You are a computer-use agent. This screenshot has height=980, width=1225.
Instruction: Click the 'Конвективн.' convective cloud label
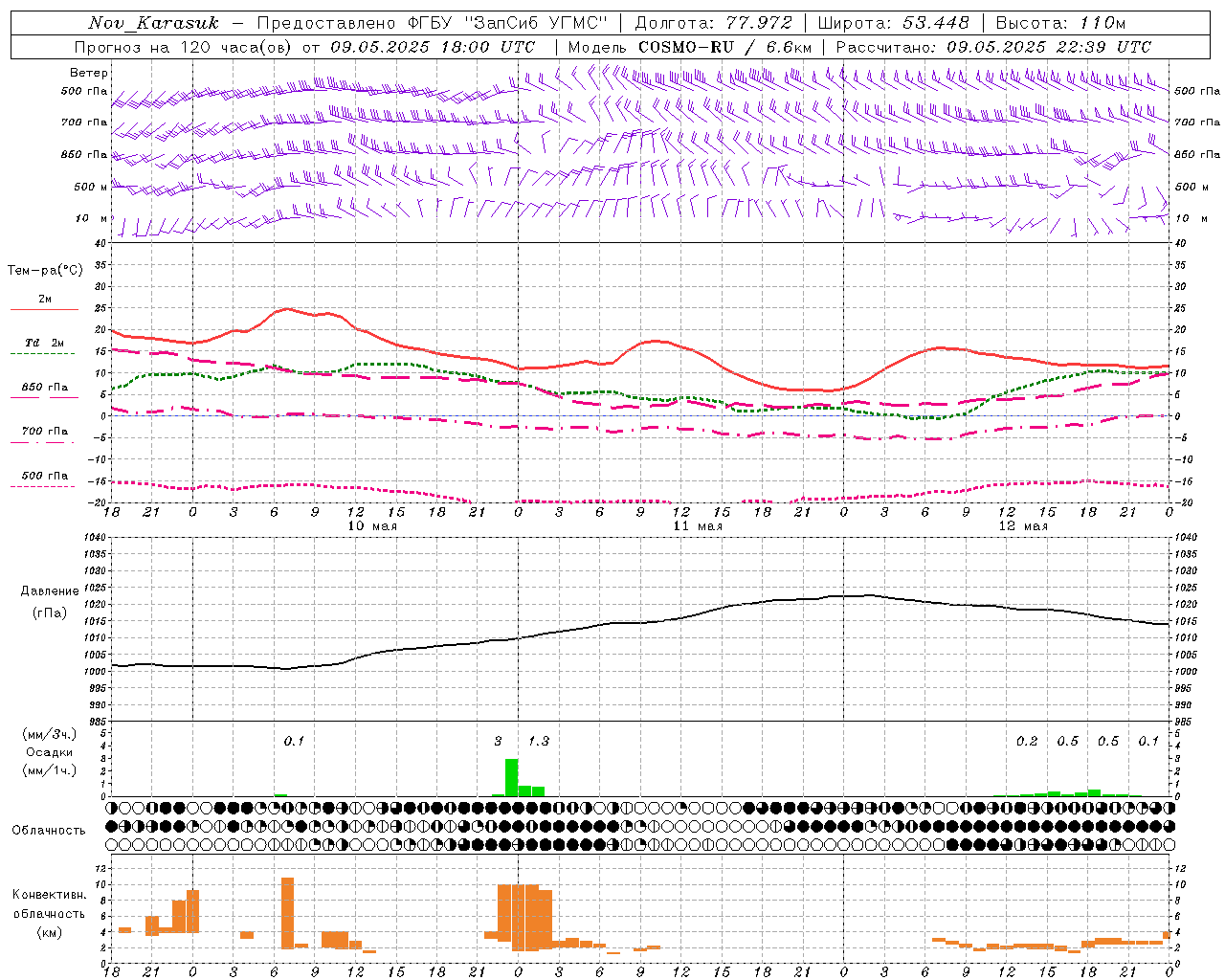(50, 894)
